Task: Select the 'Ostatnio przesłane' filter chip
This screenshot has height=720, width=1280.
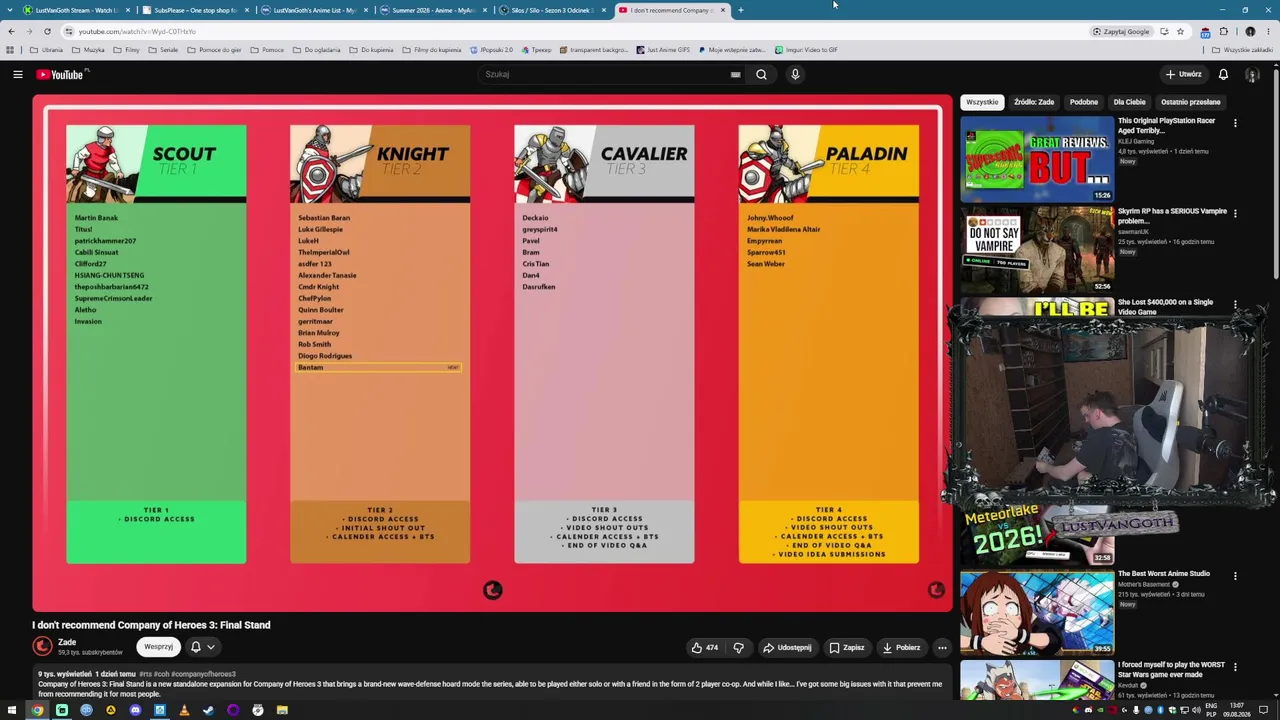Action: (1191, 102)
